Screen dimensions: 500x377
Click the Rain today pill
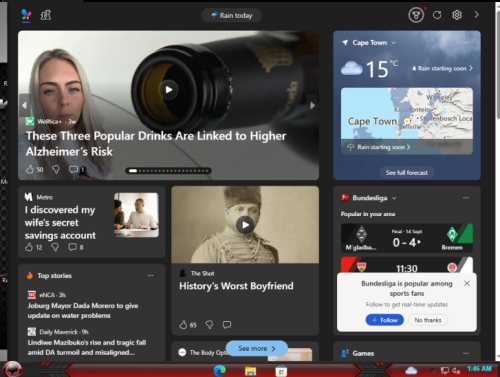[x=231, y=15]
